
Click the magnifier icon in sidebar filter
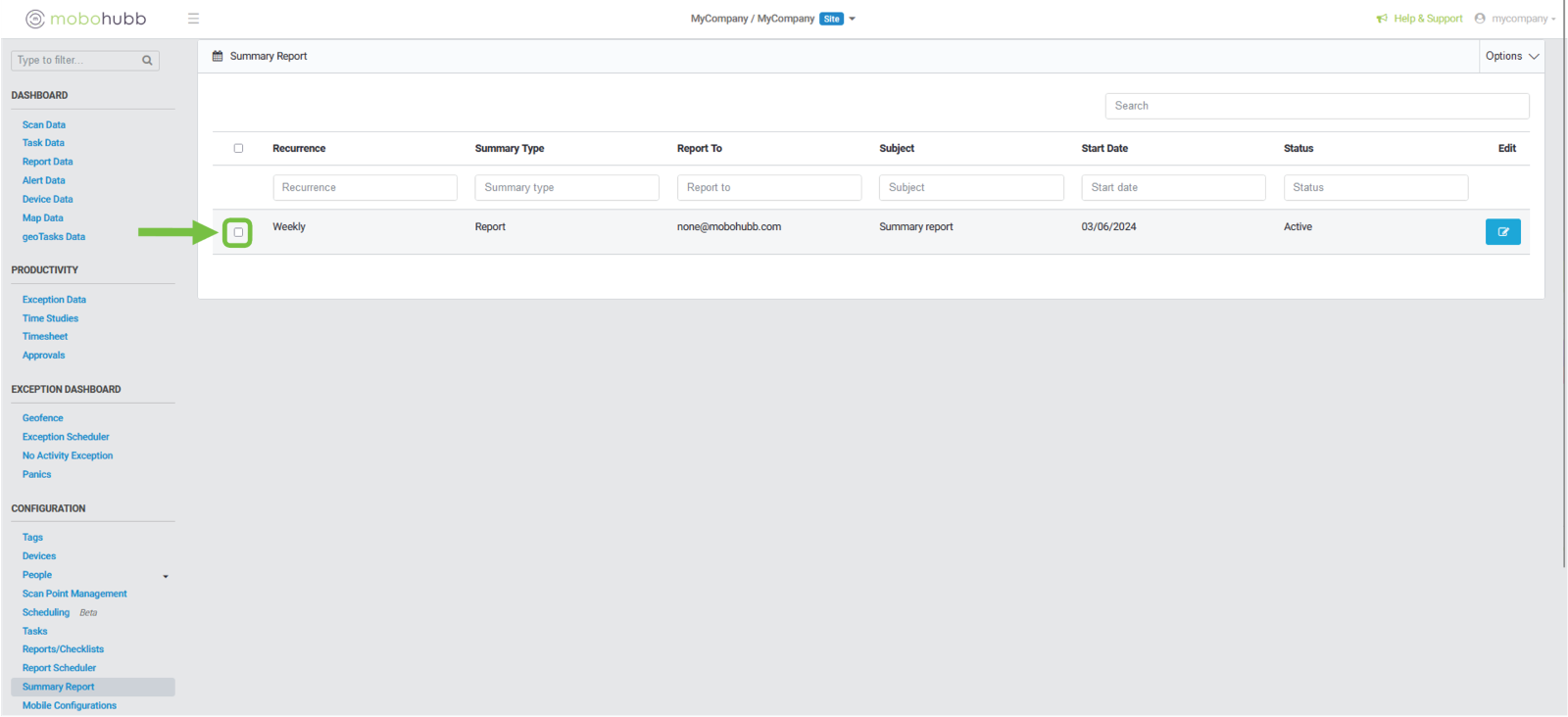(147, 61)
